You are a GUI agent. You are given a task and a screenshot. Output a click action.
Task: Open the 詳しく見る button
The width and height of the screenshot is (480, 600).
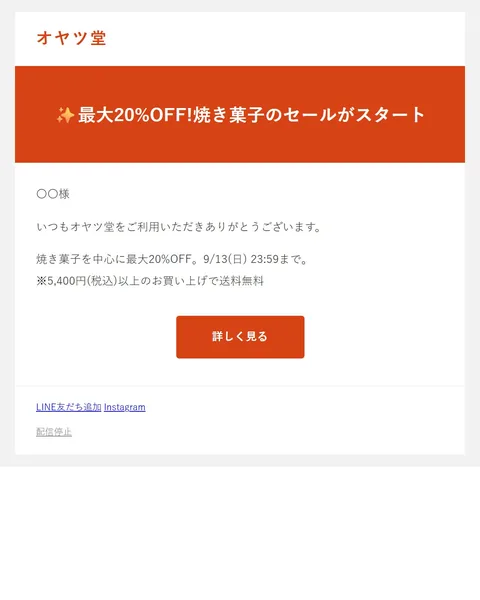point(240,337)
